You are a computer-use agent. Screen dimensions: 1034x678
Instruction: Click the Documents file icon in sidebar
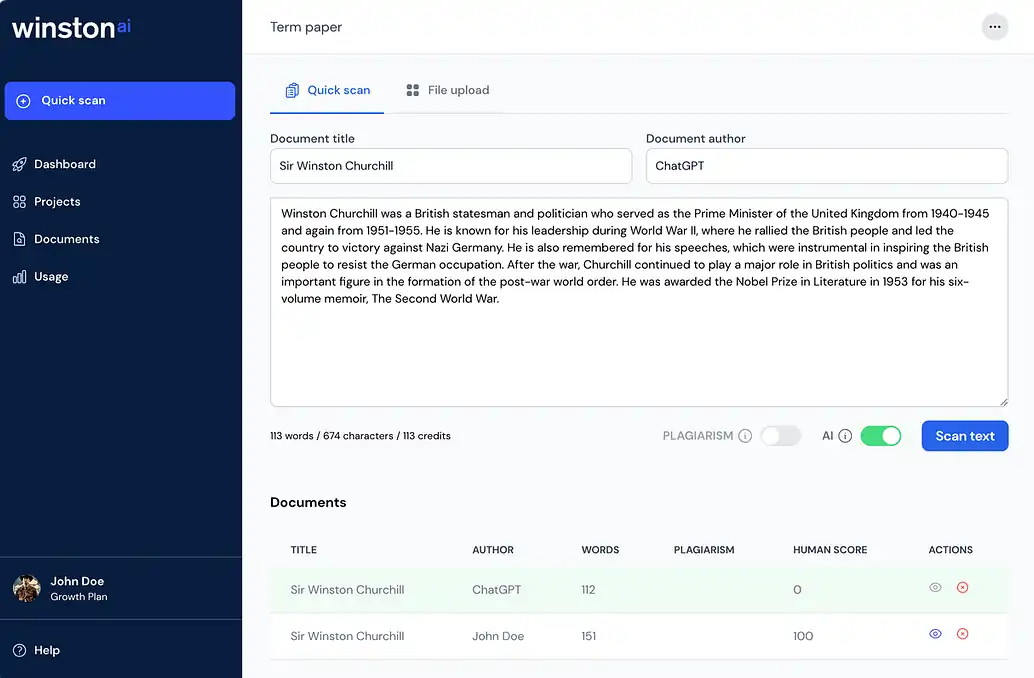20,239
